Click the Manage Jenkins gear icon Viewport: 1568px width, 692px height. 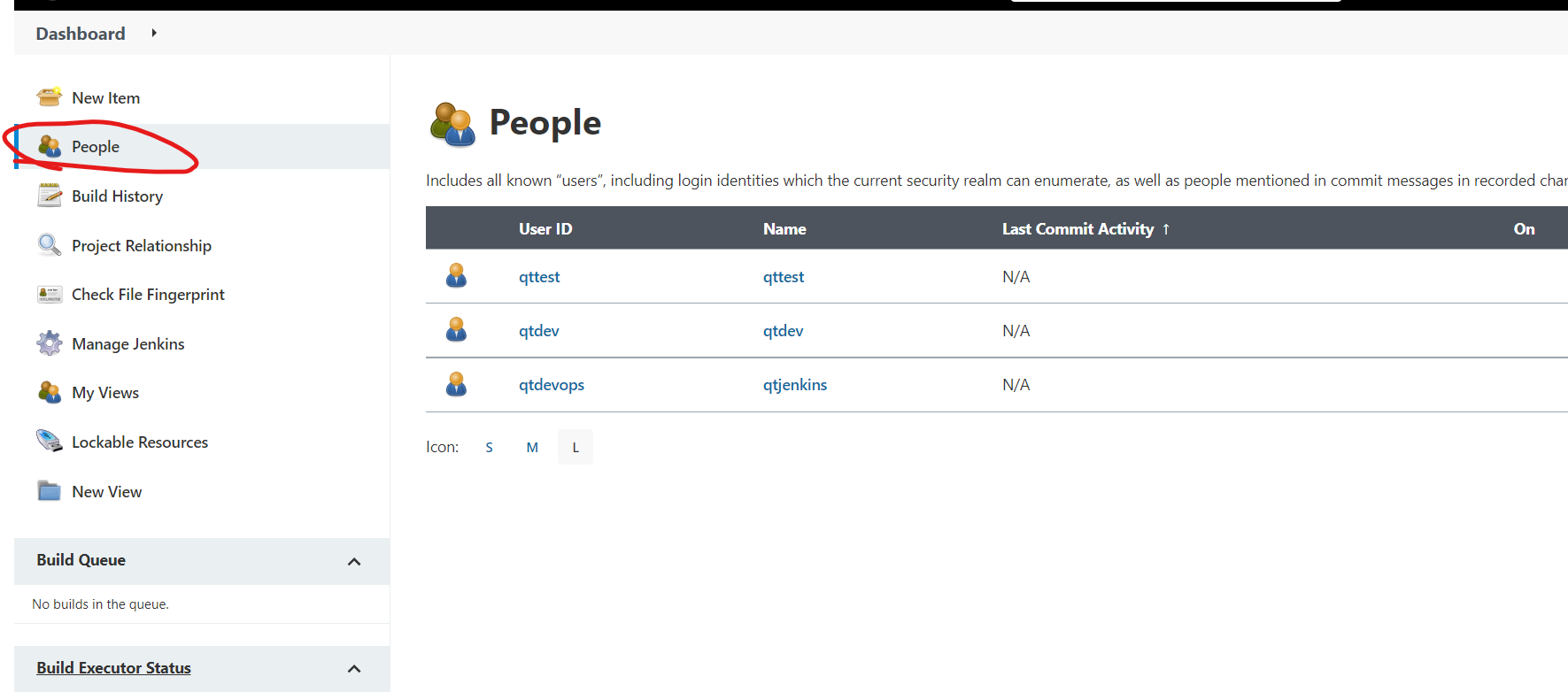(x=50, y=342)
